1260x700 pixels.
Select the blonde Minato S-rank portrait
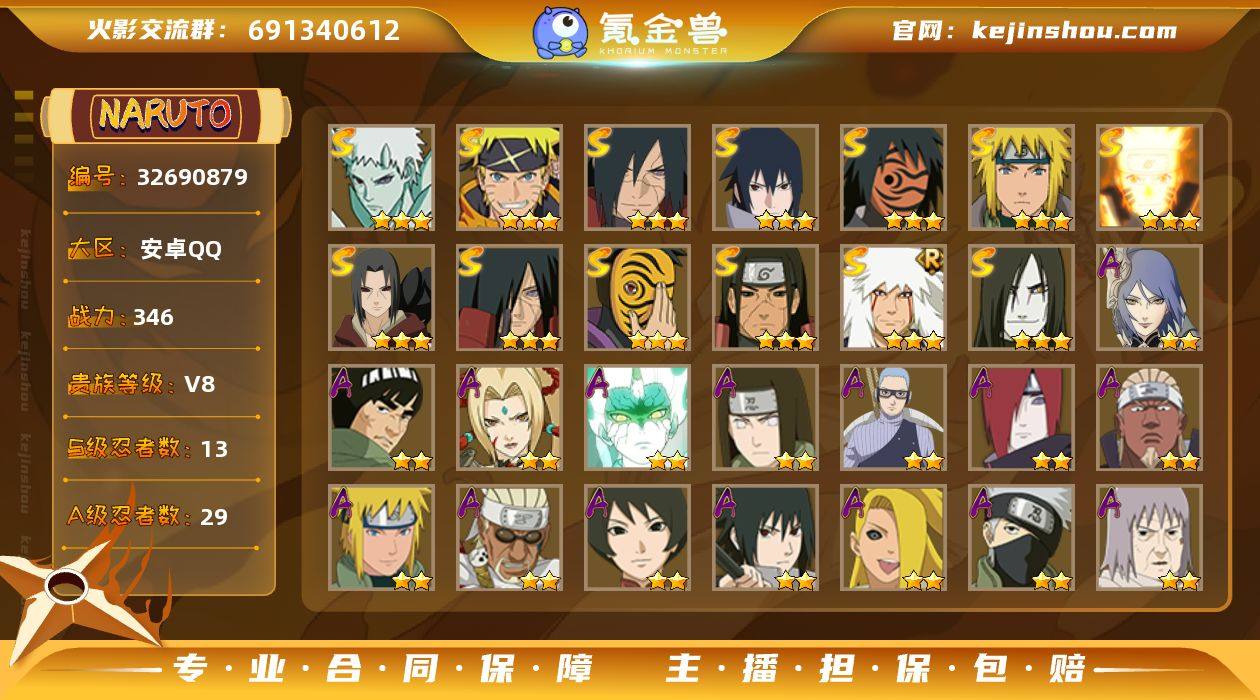tap(1022, 178)
